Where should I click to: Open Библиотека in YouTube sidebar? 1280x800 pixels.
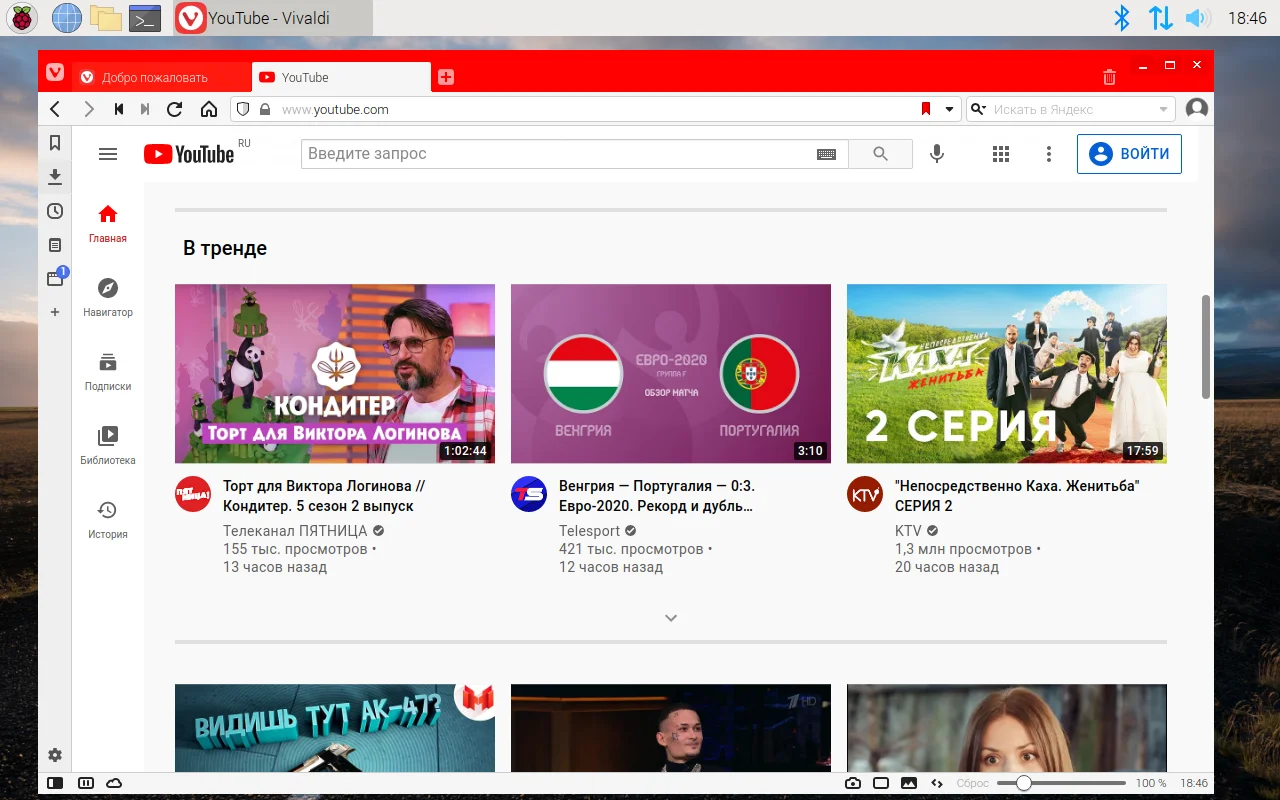(108, 445)
